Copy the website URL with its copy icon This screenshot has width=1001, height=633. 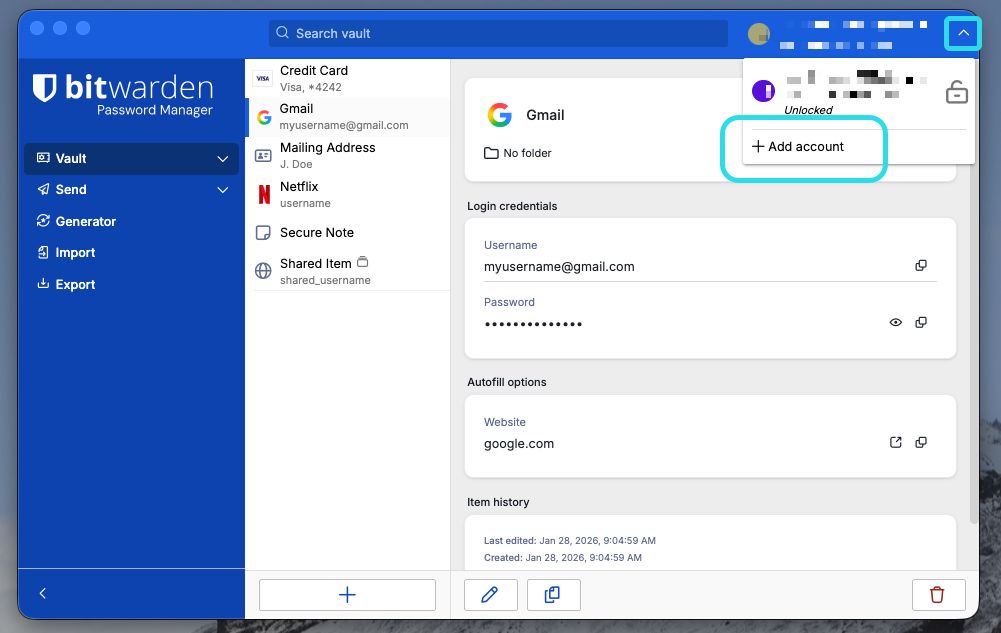click(921, 442)
